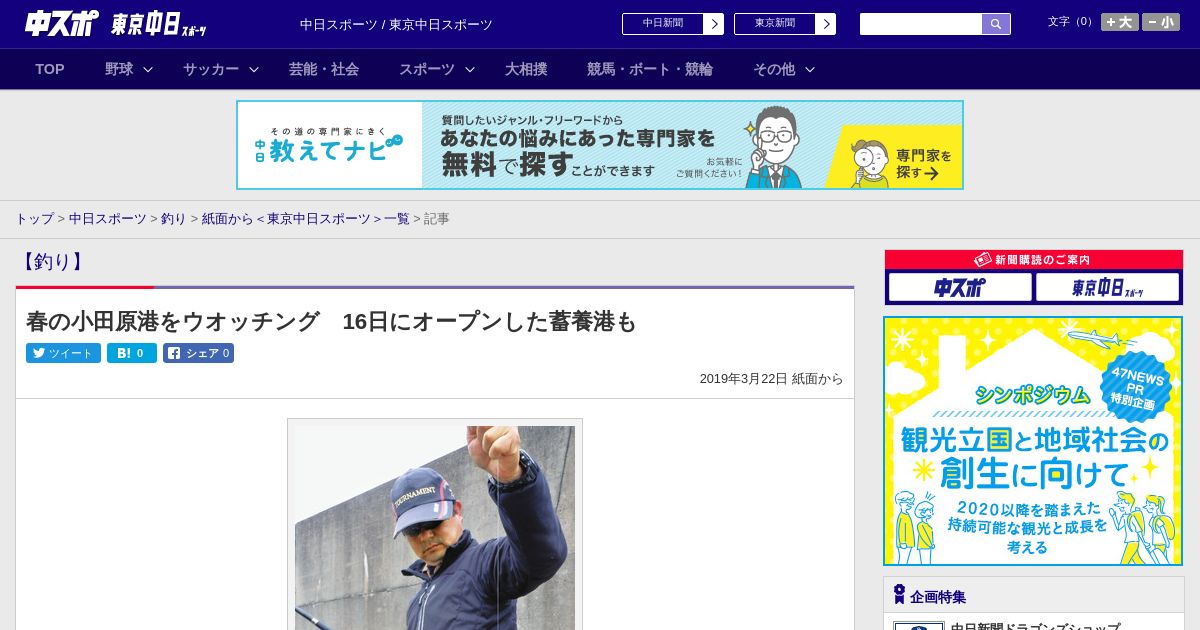Open 東京新聞 link button

(x=785, y=24)
